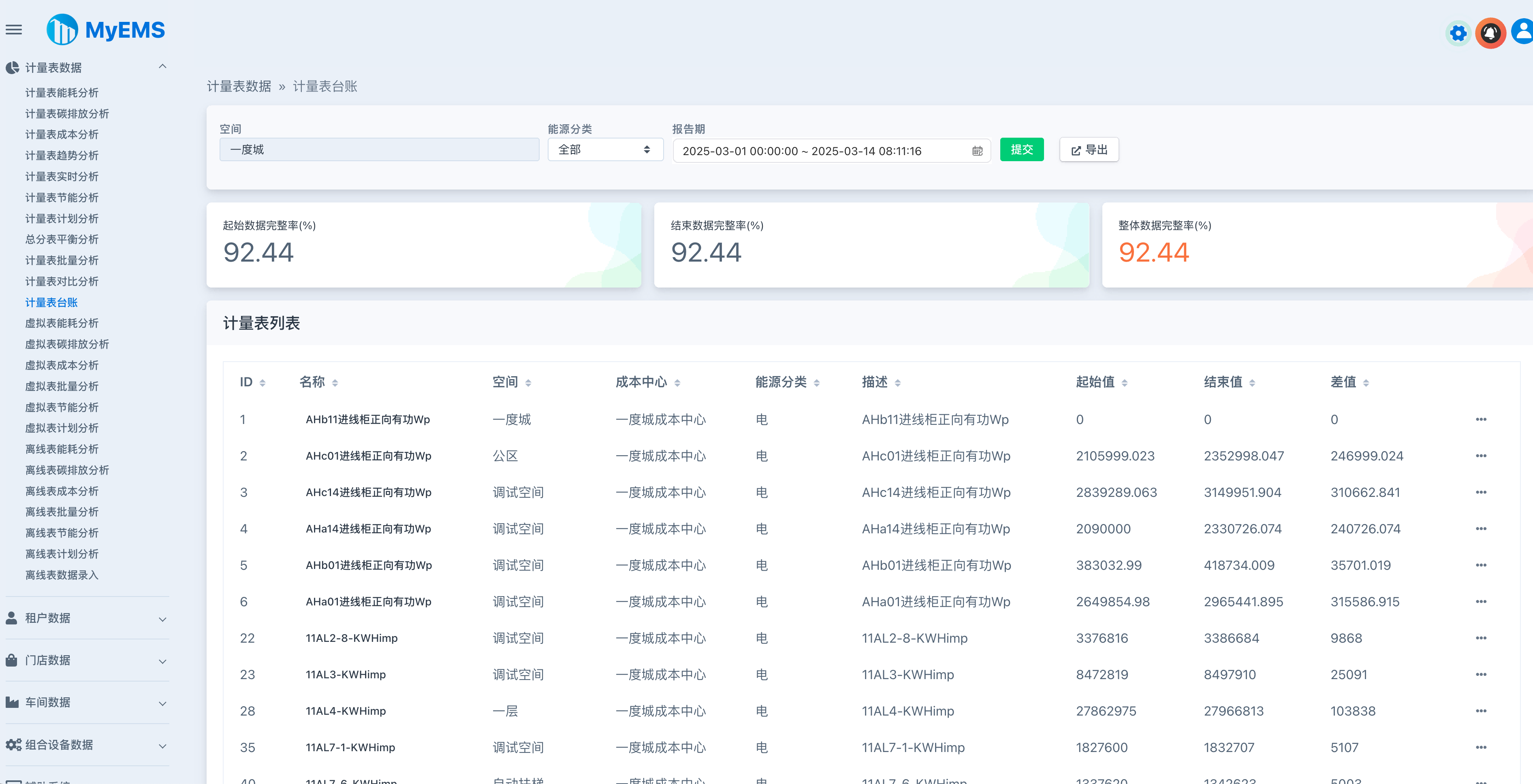Image resolution: width=1533 pixels, height=784 pixels.
Task: Open the 能源分类 dropdown
Action: 604,149
